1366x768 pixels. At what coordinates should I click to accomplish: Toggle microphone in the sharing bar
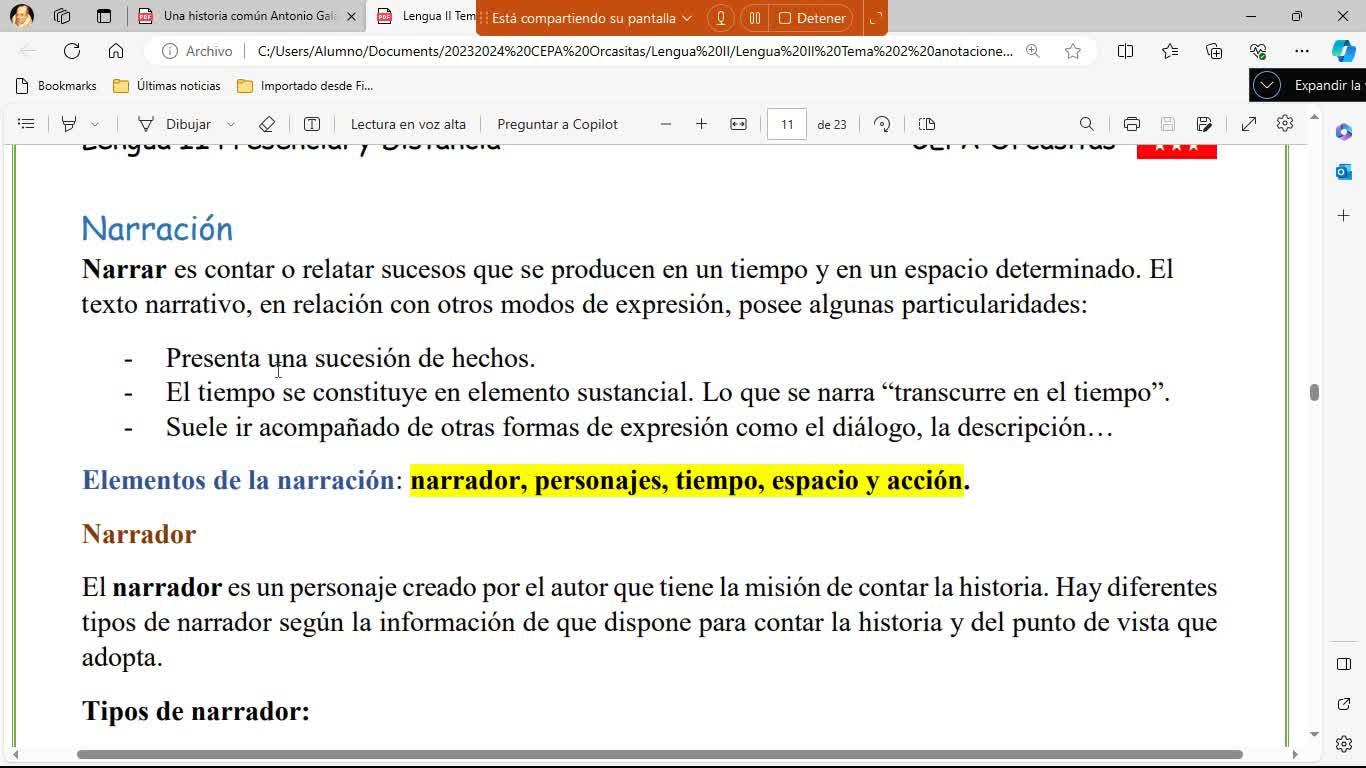pos(720,18)
